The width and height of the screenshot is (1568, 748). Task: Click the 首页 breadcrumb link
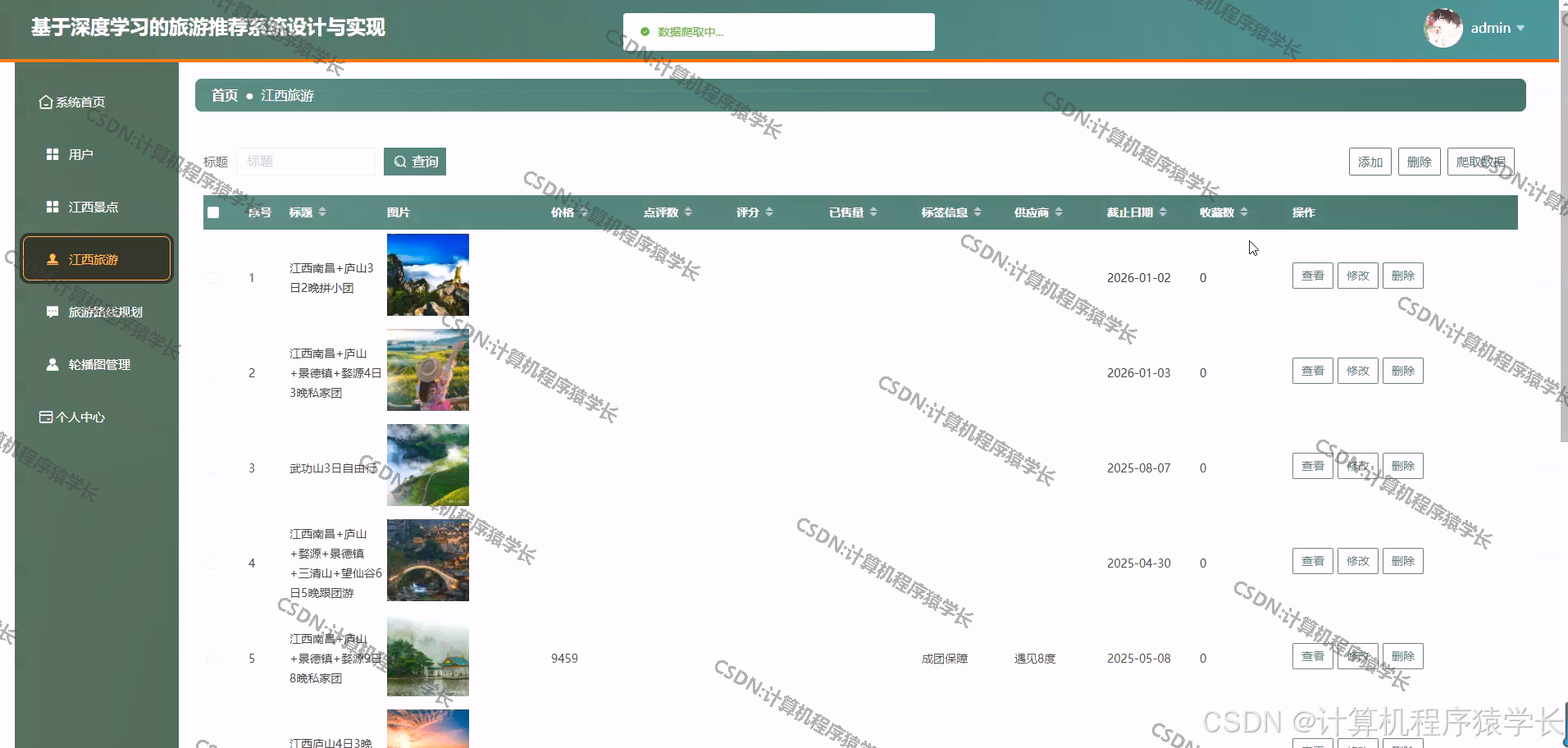pyautogui.click(x=225, y=95)
